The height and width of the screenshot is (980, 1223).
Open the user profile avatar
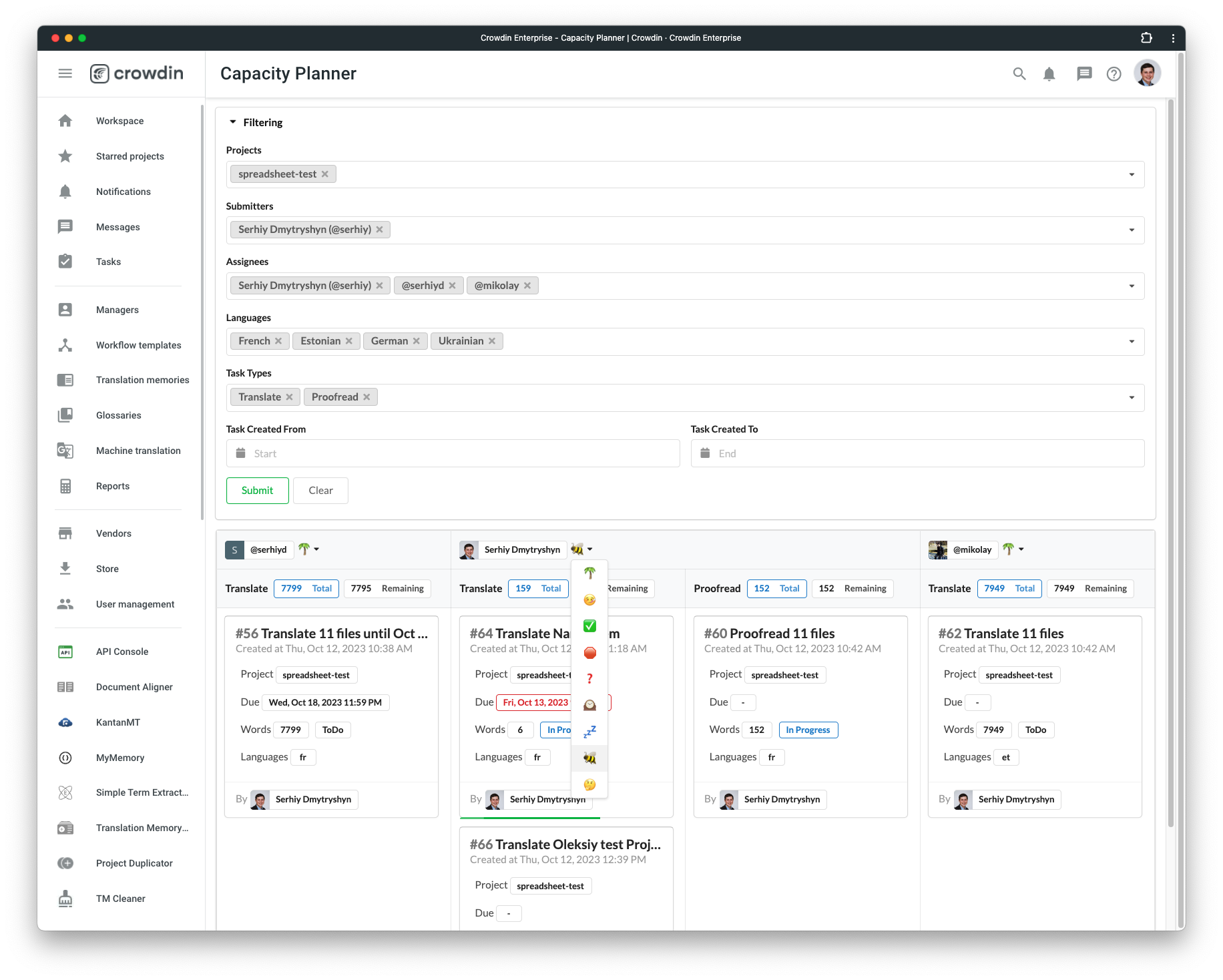[x=1148, y=73]
